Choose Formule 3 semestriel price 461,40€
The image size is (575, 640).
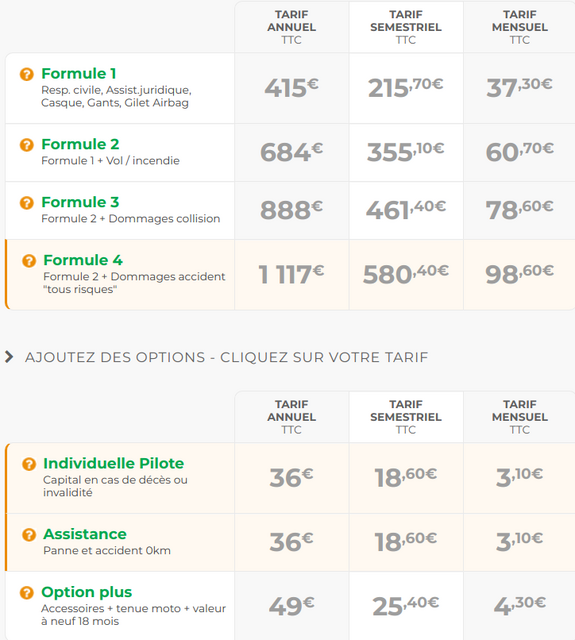click(x=406, y=211)
